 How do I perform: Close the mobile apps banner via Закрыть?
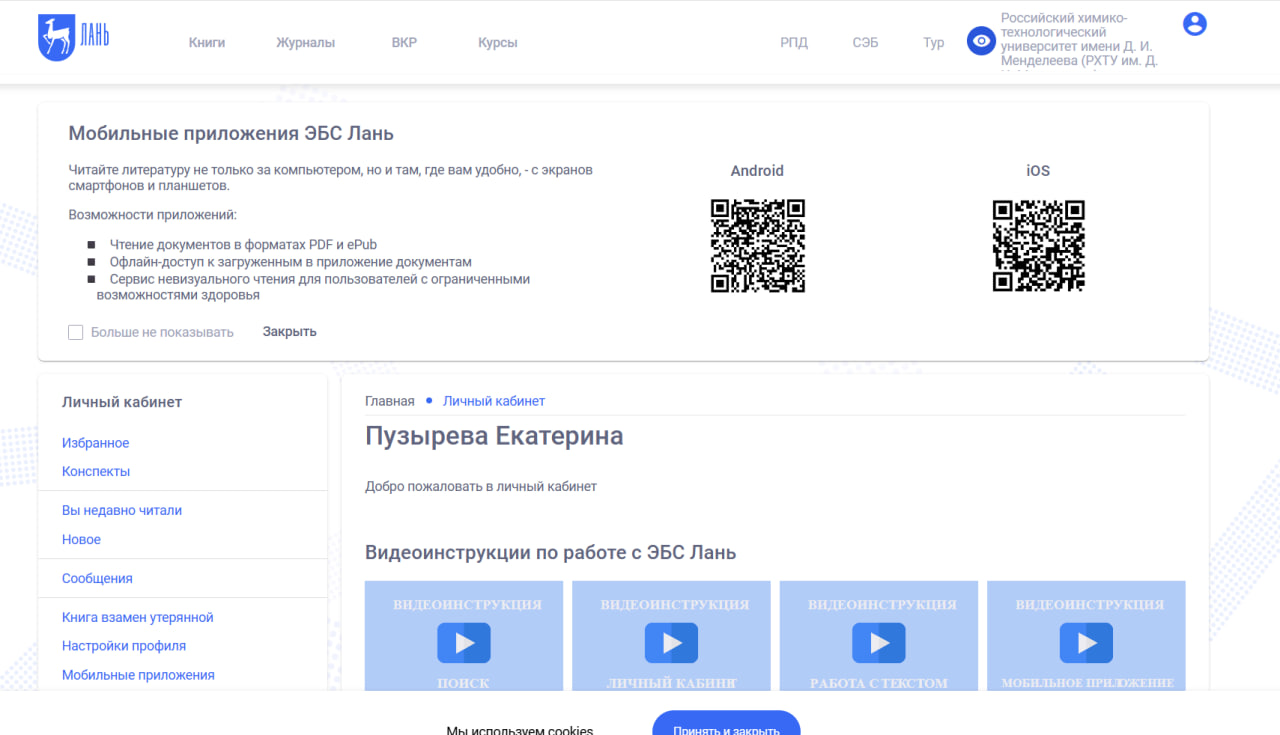(289, 332)
